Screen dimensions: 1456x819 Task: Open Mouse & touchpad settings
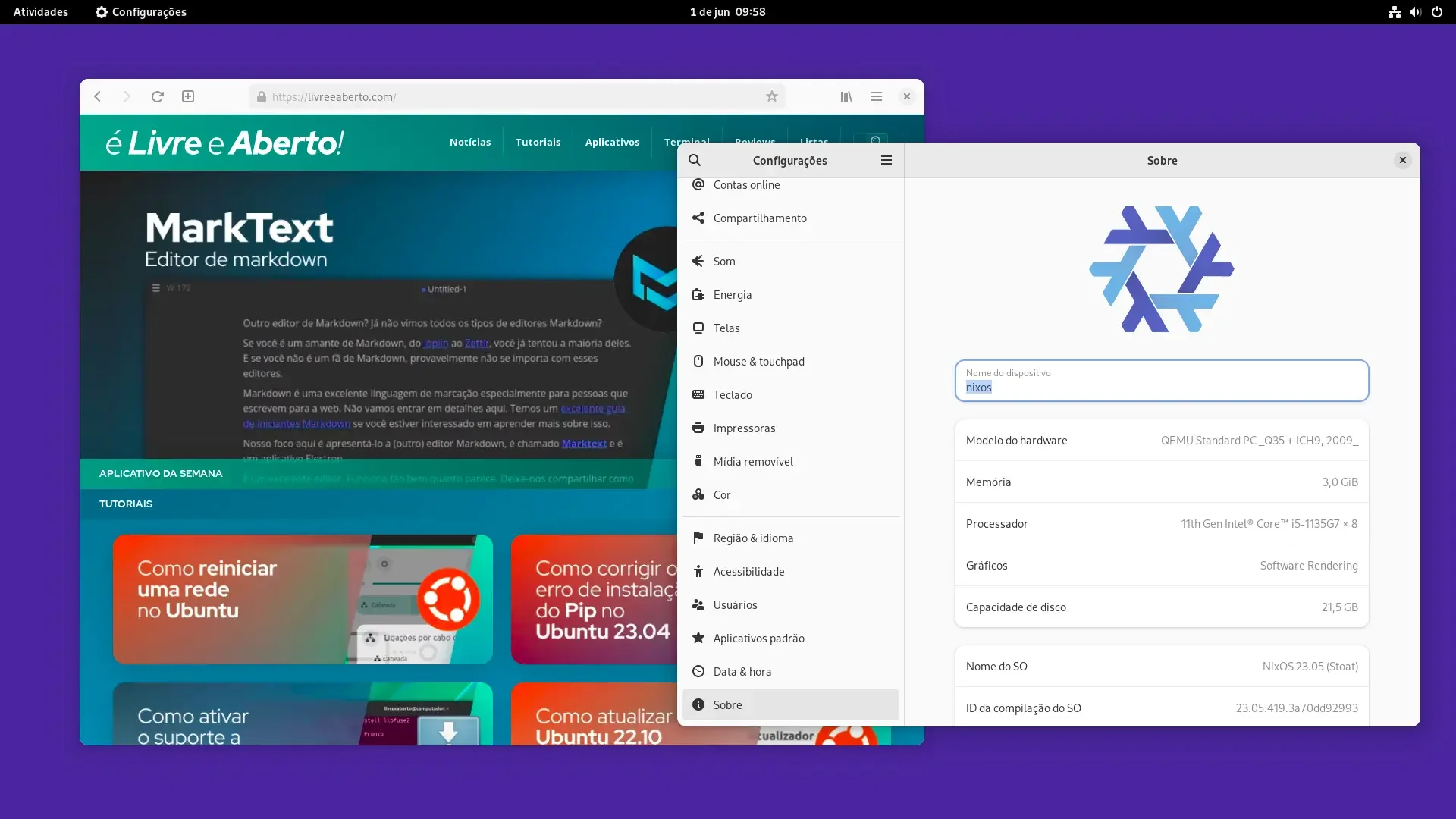(x=790, y=362)
